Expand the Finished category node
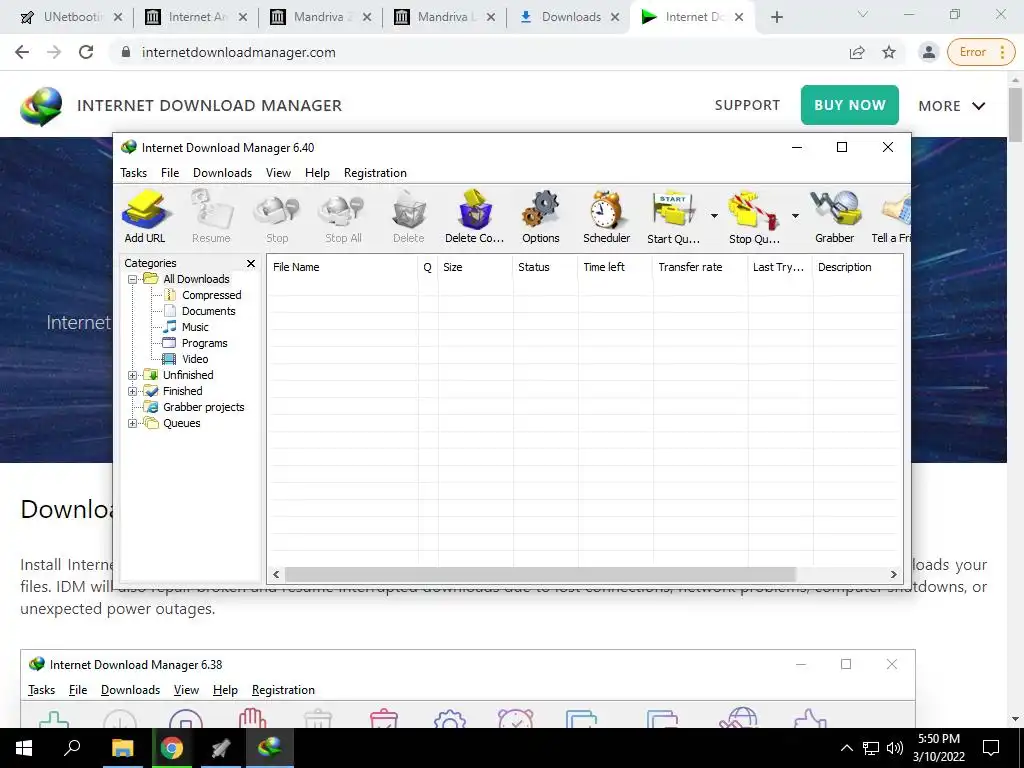1024x768 pixels. click(133, 391)
